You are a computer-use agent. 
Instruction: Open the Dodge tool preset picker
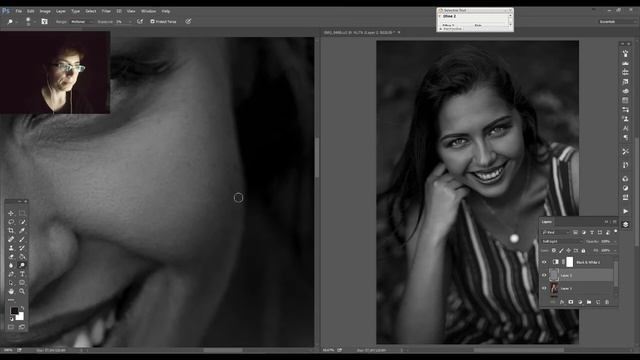pos(16,21)
